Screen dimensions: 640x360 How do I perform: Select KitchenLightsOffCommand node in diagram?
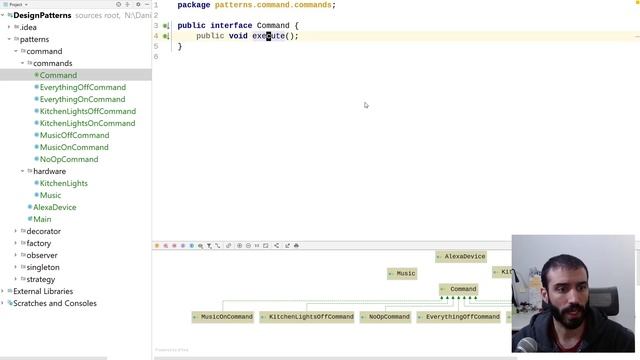[x=307, y=317]
